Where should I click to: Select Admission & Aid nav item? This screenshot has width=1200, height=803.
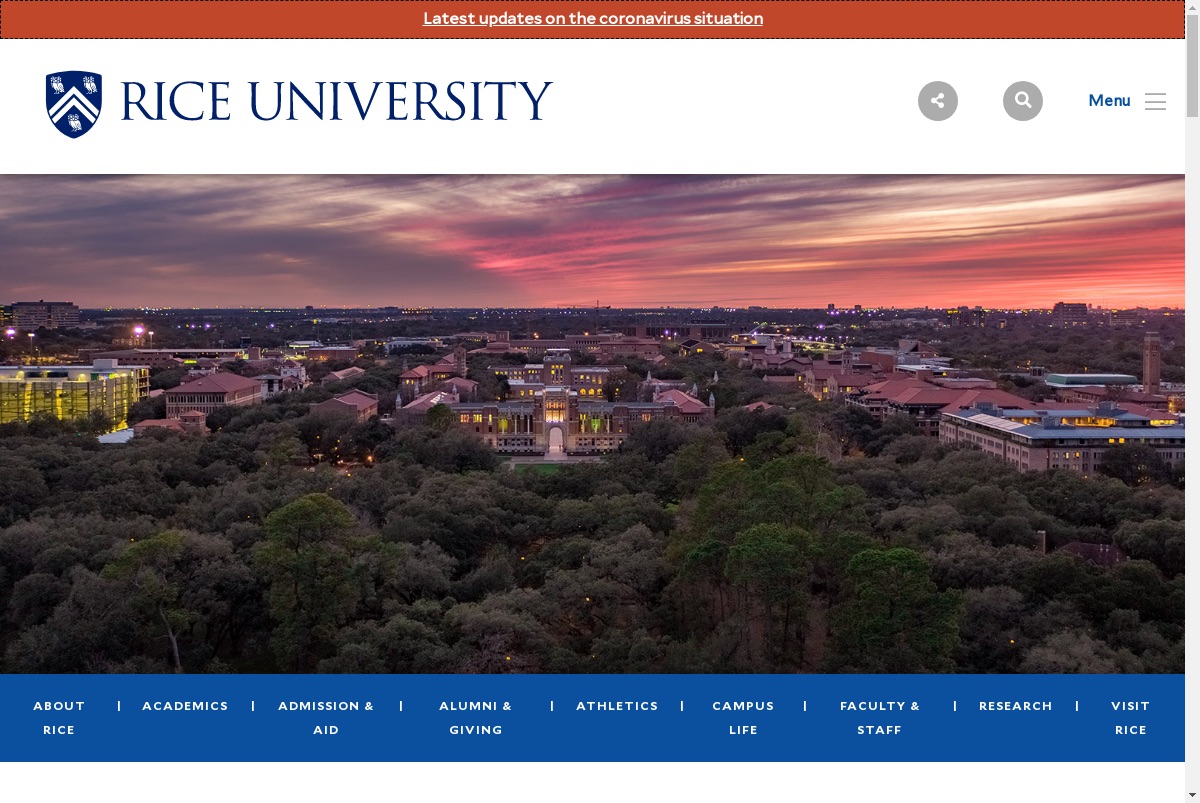(x=326, y=718)
